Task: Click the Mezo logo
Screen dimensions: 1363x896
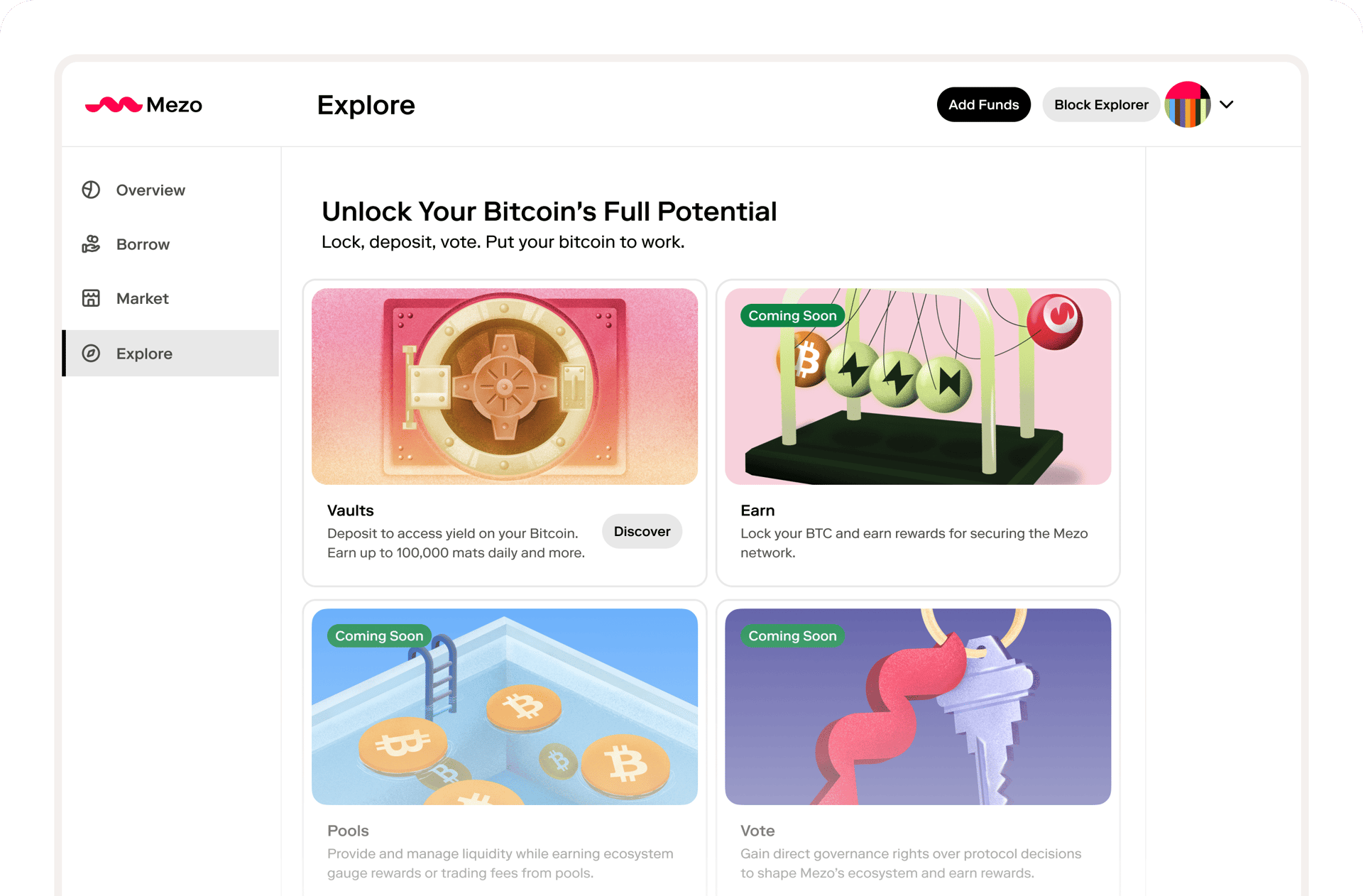Action: tap(143, 105)
